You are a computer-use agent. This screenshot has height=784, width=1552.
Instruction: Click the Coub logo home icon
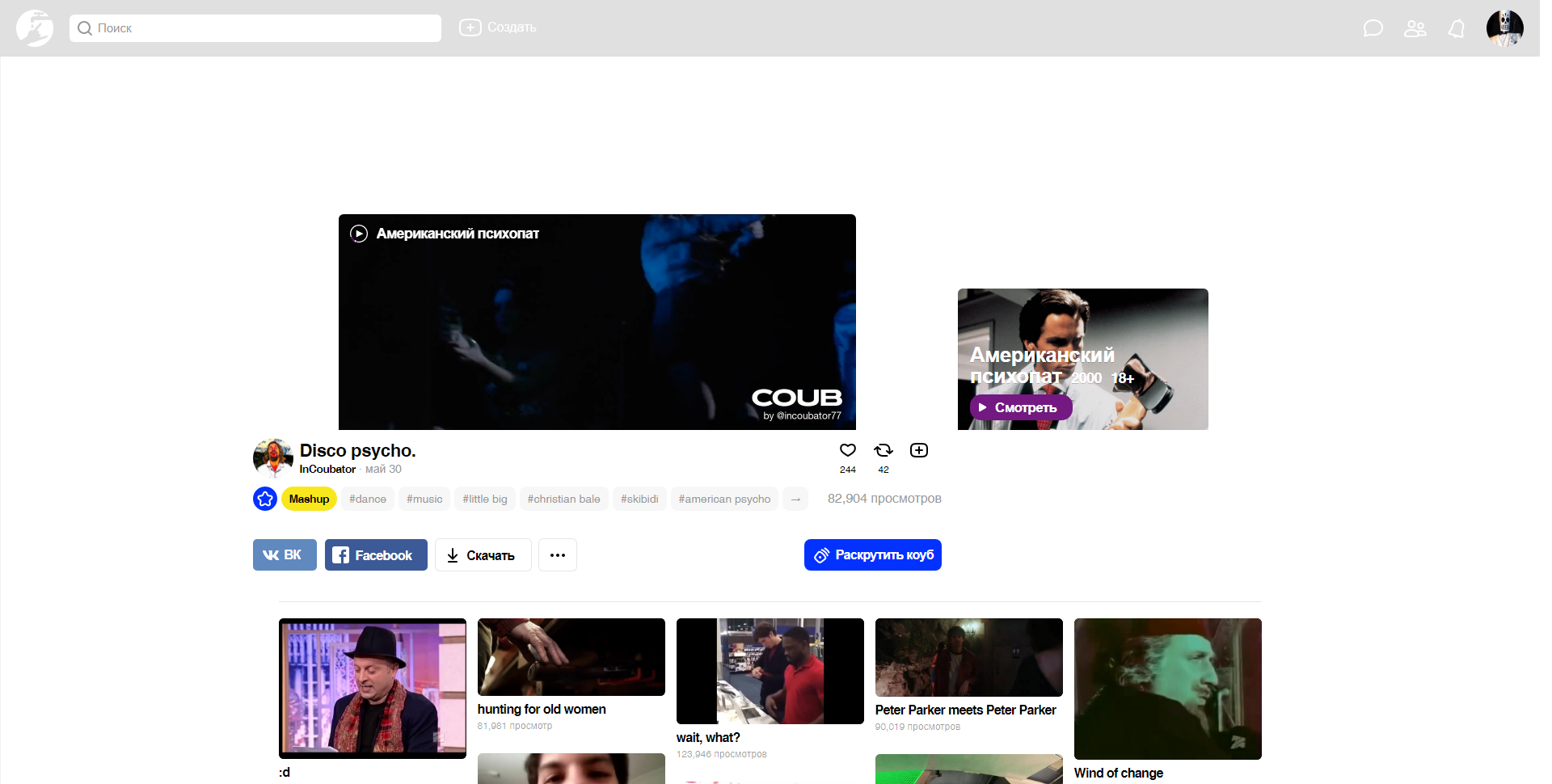tap(35, 28)
